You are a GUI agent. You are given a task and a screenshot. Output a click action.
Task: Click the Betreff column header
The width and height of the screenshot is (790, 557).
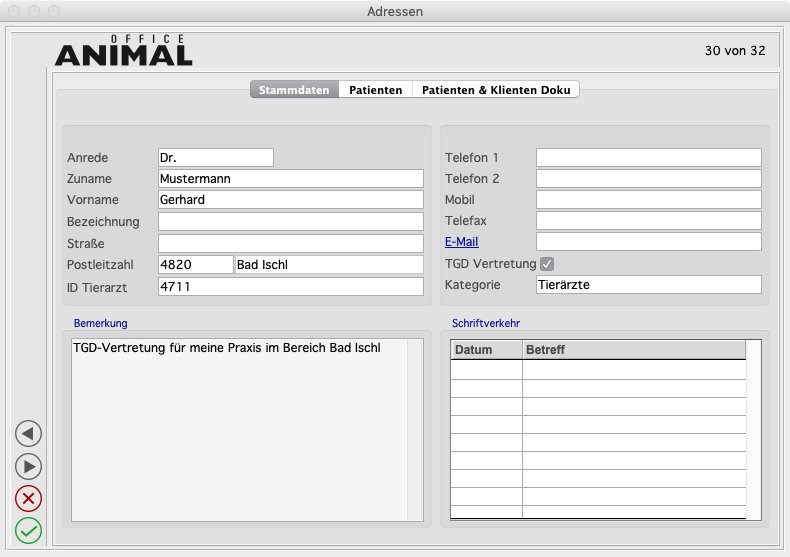point(634,351)
